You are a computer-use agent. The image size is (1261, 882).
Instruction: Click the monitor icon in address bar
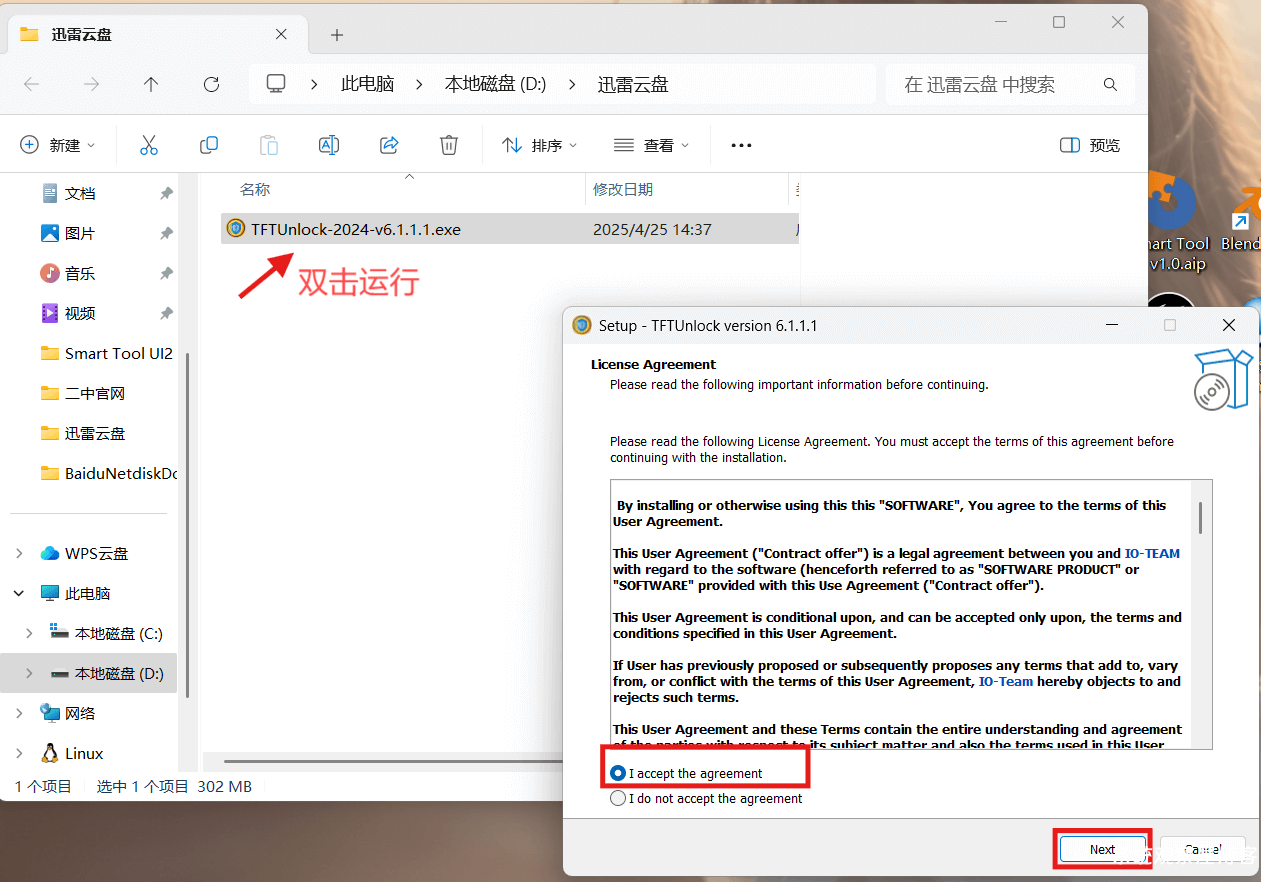277,84
